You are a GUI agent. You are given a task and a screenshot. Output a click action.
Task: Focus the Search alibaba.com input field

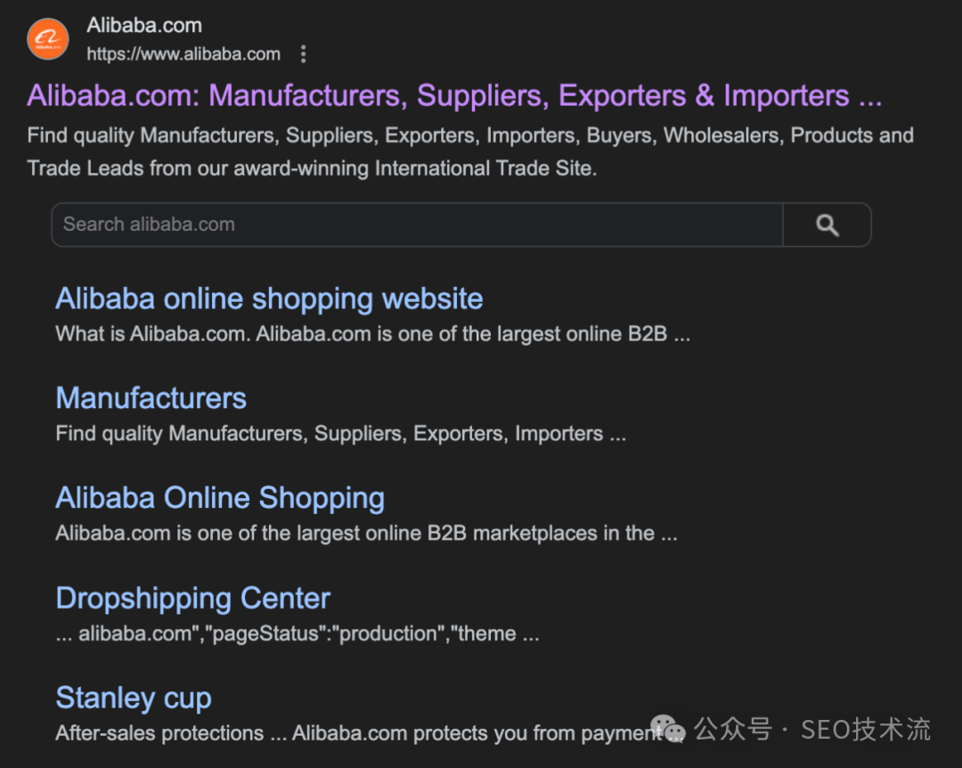click(416, 225)
